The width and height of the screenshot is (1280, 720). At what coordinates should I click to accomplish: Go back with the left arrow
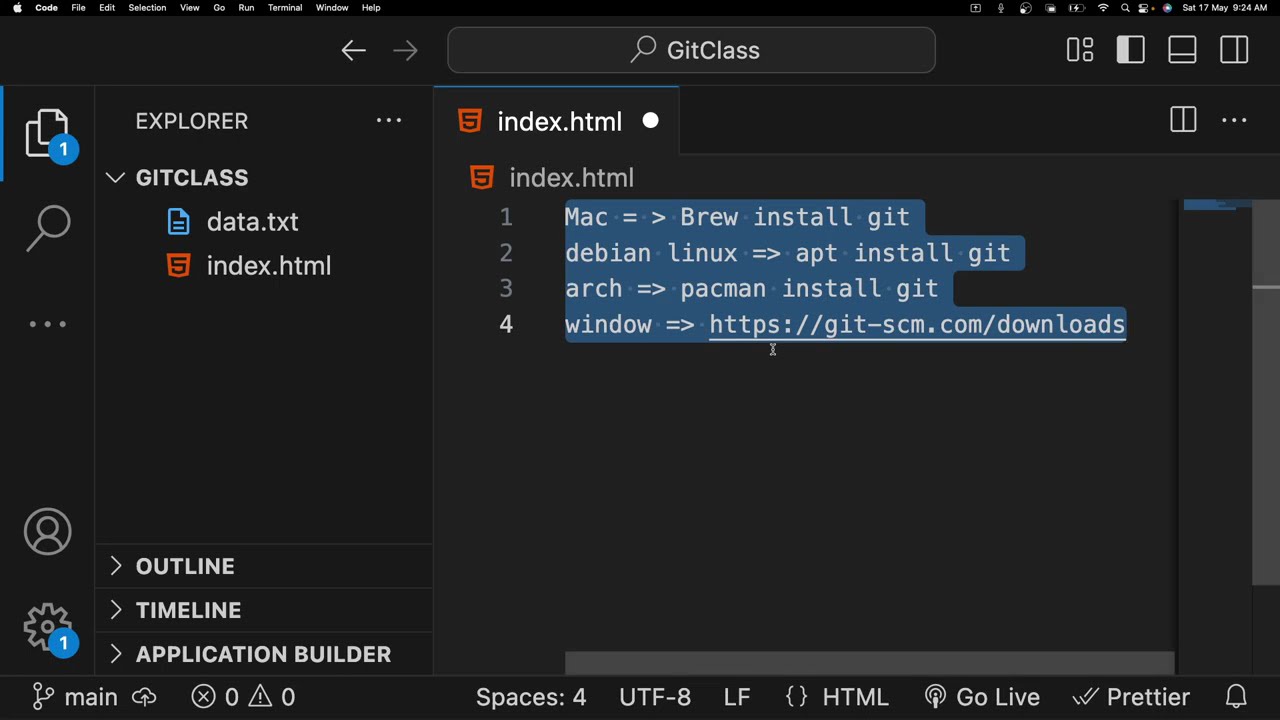coord(353,50)
